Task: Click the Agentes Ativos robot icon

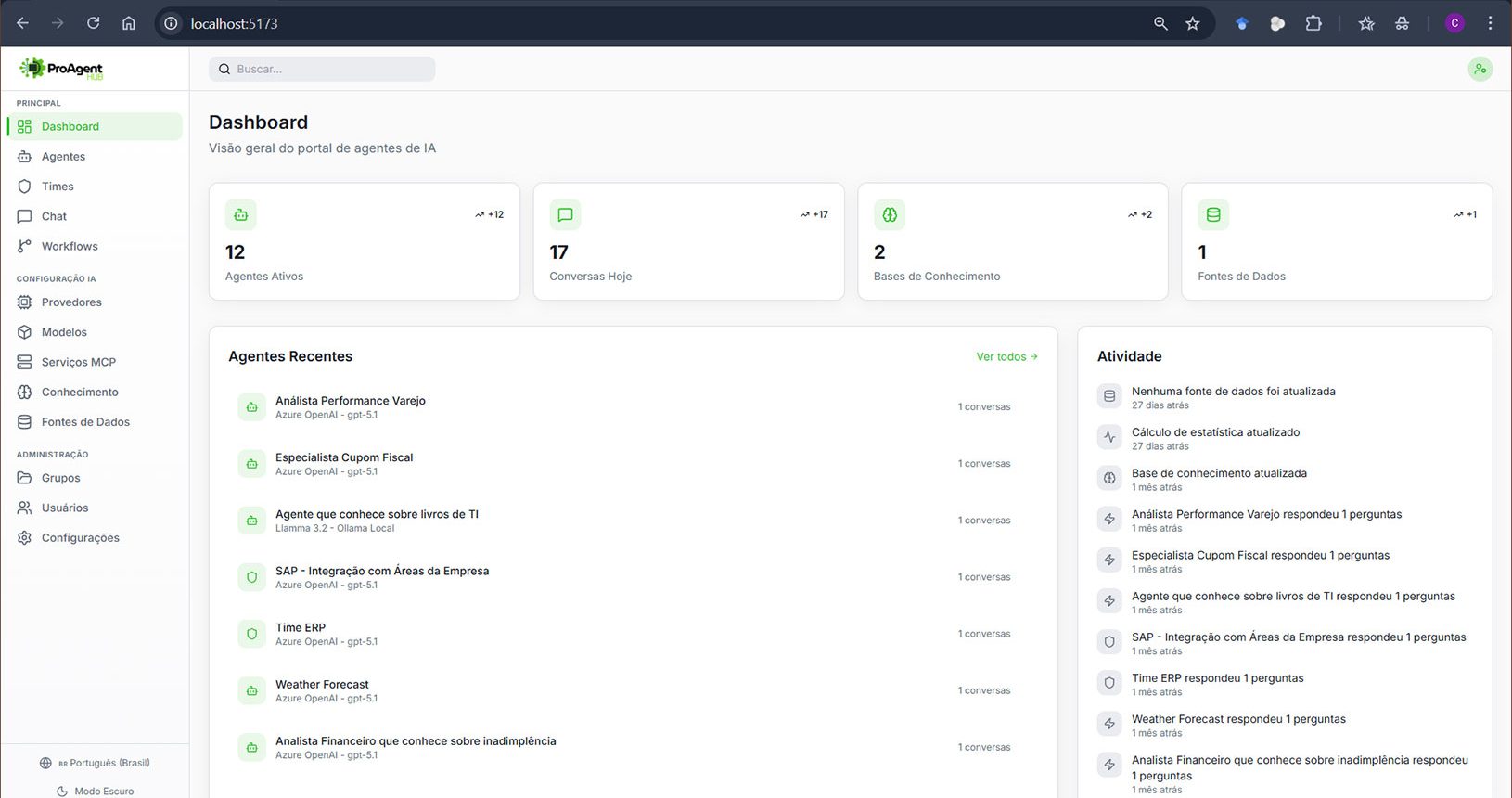Action: pos(241,215)
